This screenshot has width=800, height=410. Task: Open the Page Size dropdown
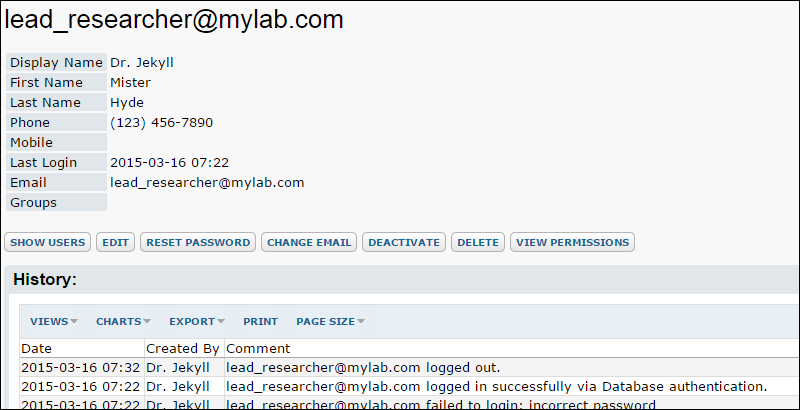point(331,321)
